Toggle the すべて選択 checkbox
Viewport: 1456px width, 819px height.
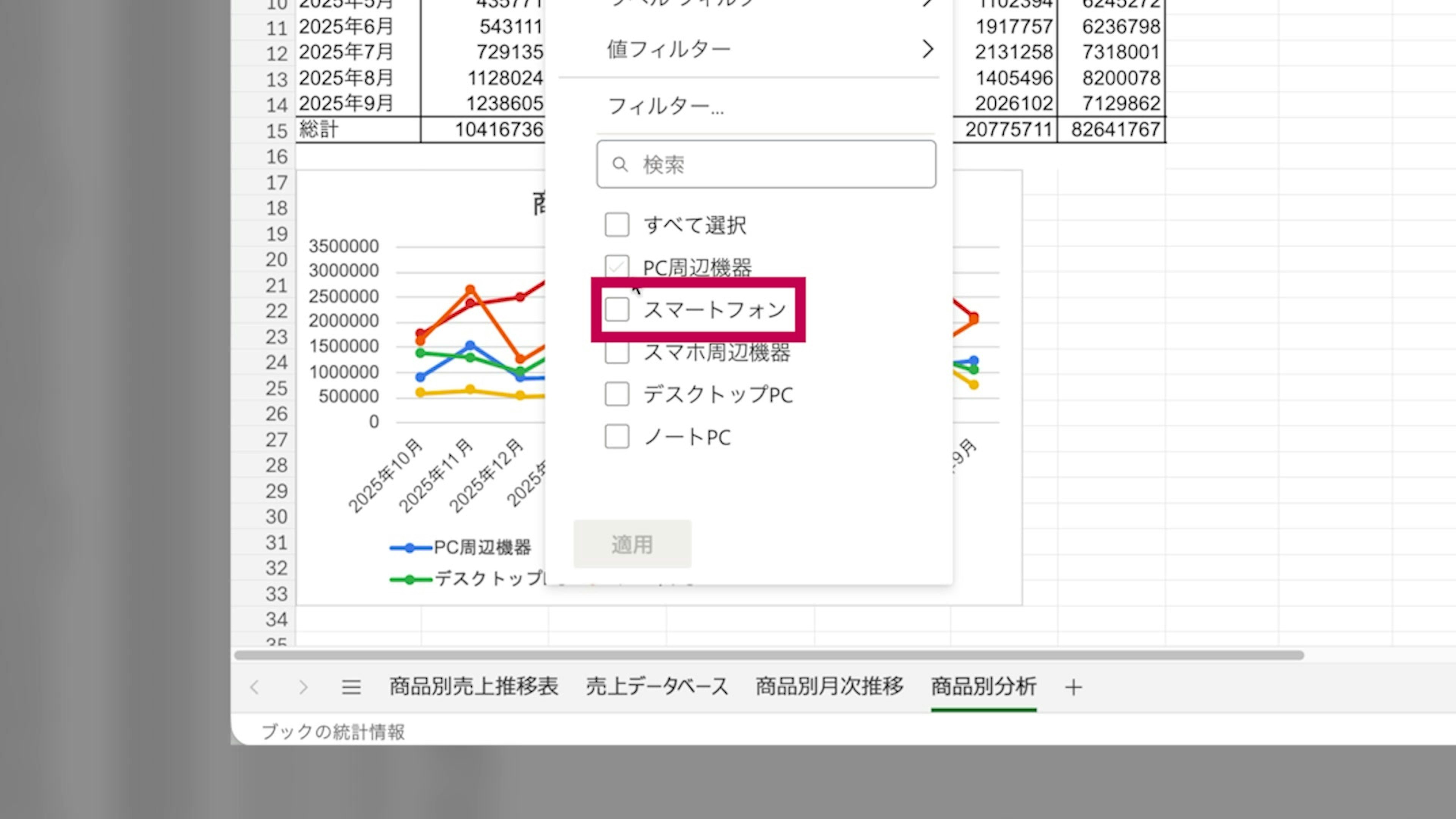point(617,225)
